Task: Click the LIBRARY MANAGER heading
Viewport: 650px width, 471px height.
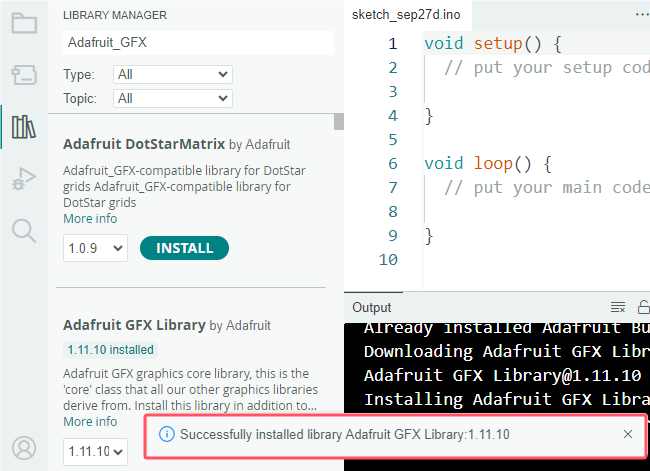Action: pos(115,15)
